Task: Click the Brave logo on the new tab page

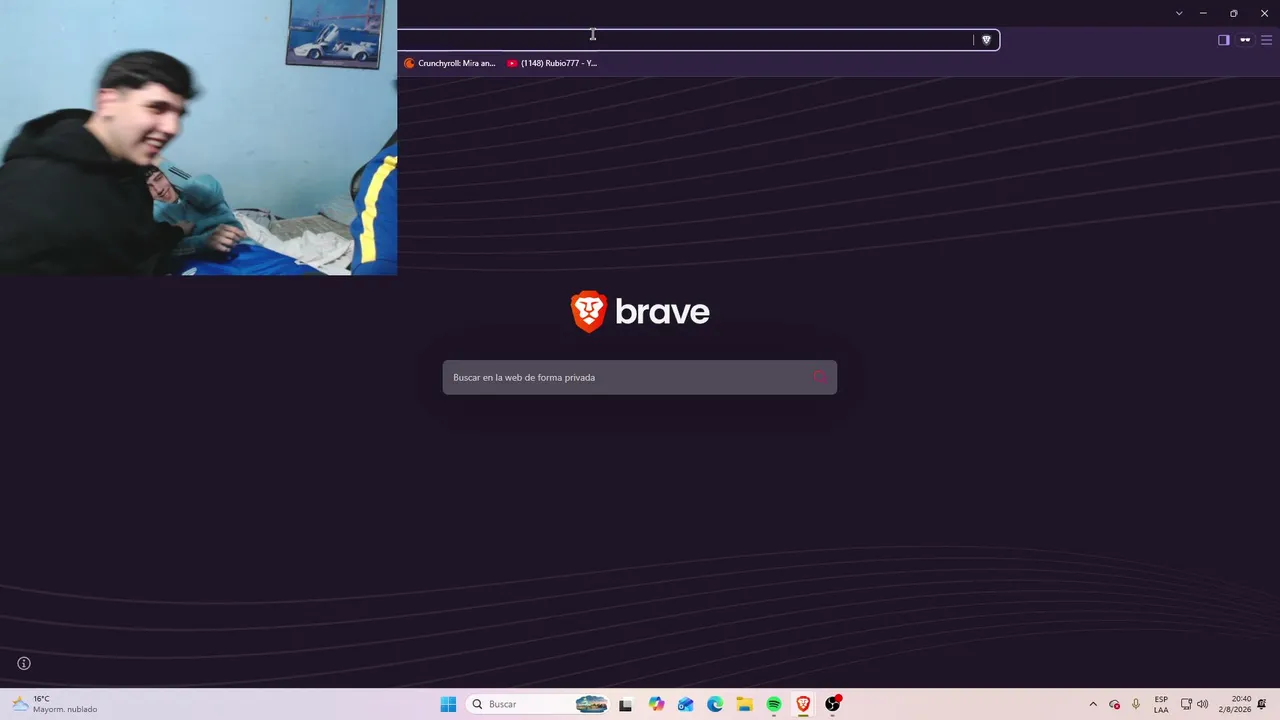Action: [640, 312]
